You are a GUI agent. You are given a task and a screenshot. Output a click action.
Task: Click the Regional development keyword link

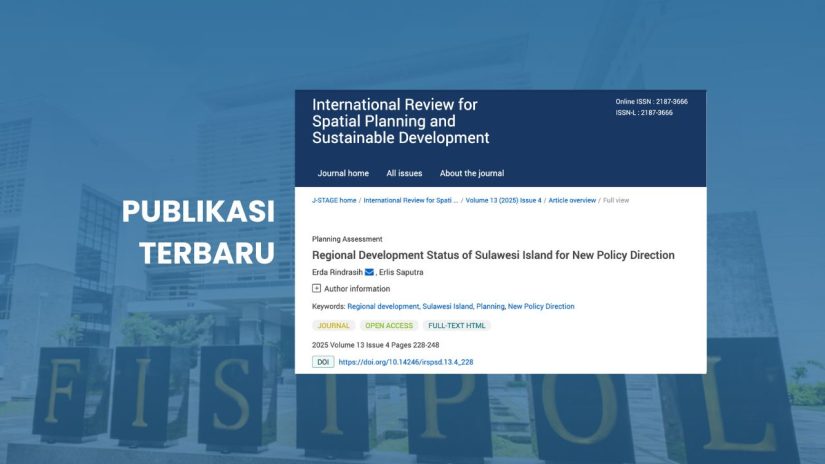pos(383,306)
